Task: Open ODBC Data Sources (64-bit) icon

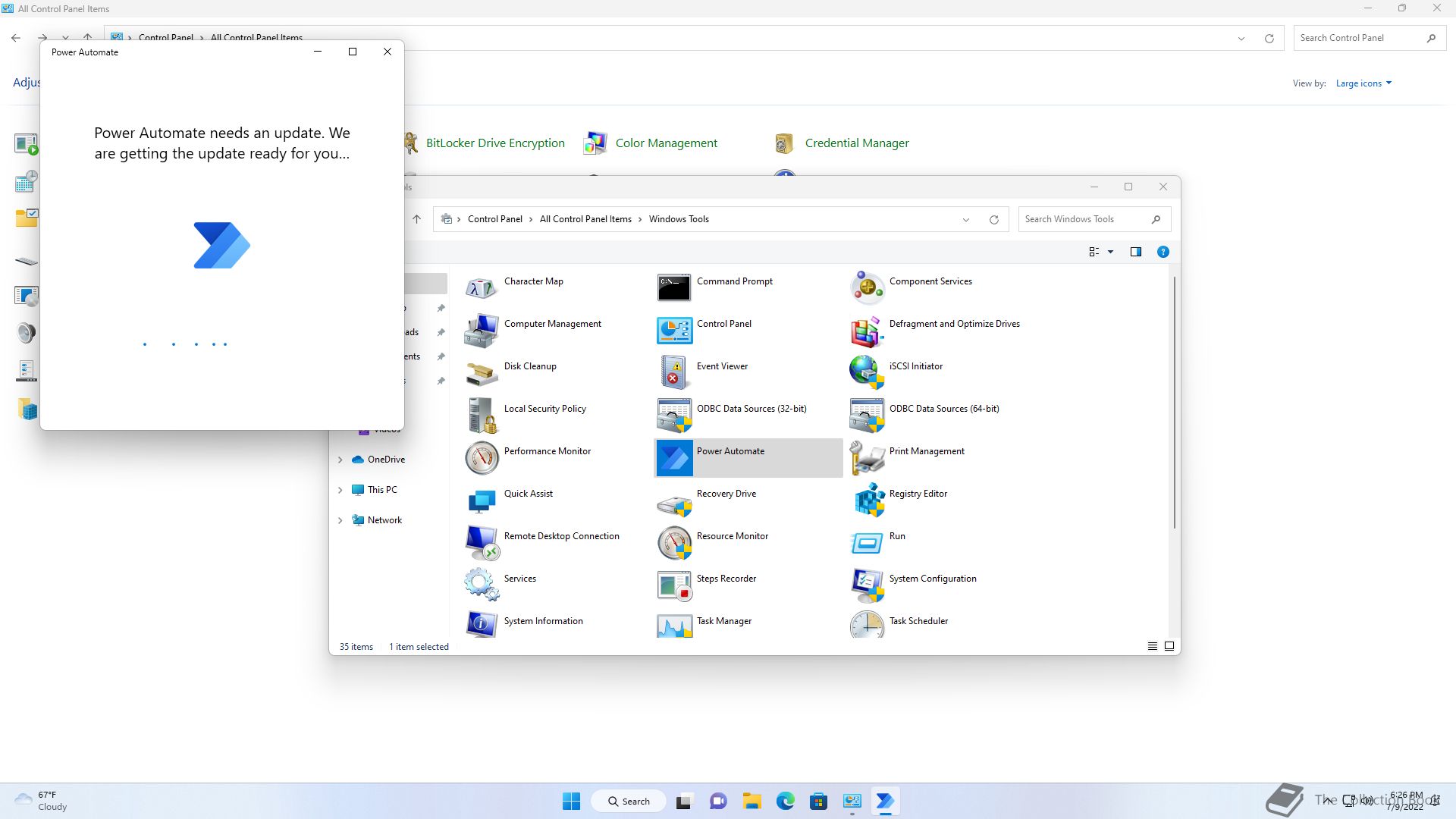Action: pos(867,416)
